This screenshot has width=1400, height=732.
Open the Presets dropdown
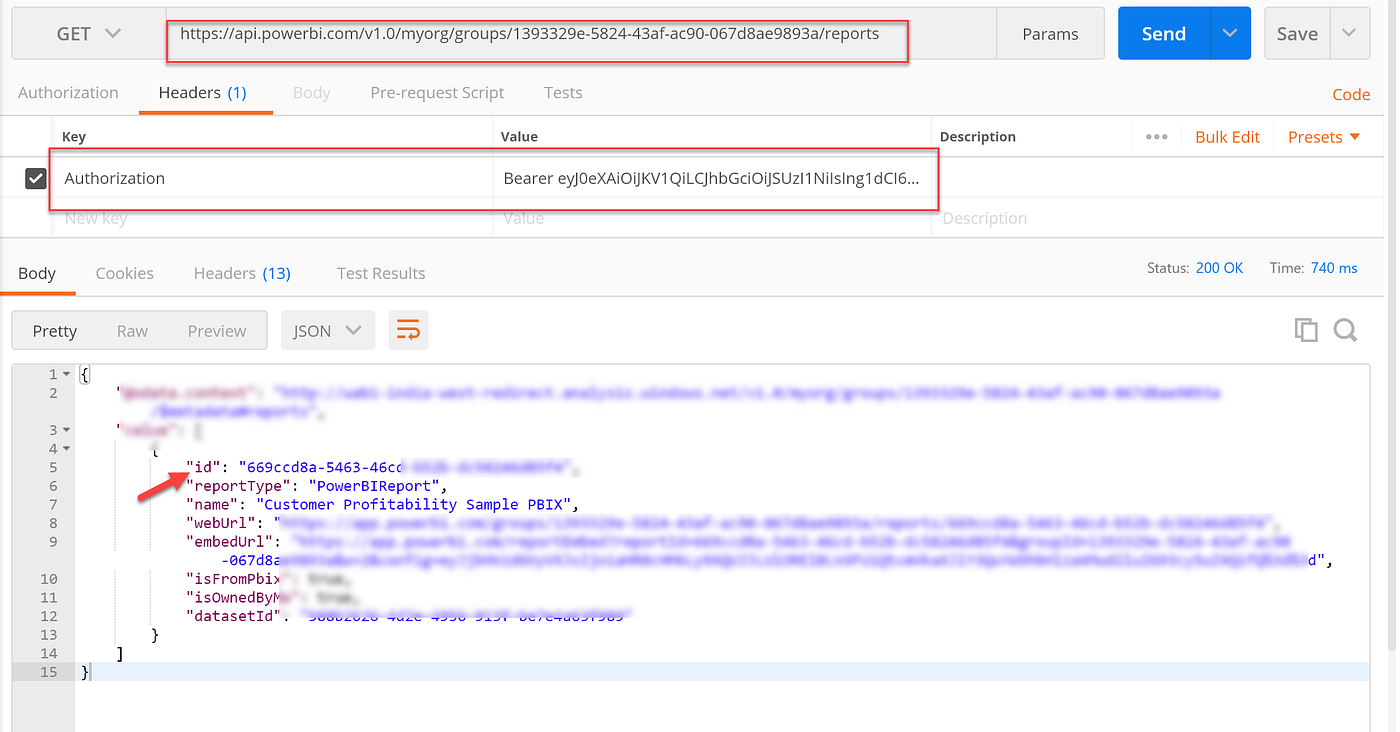1322,136
